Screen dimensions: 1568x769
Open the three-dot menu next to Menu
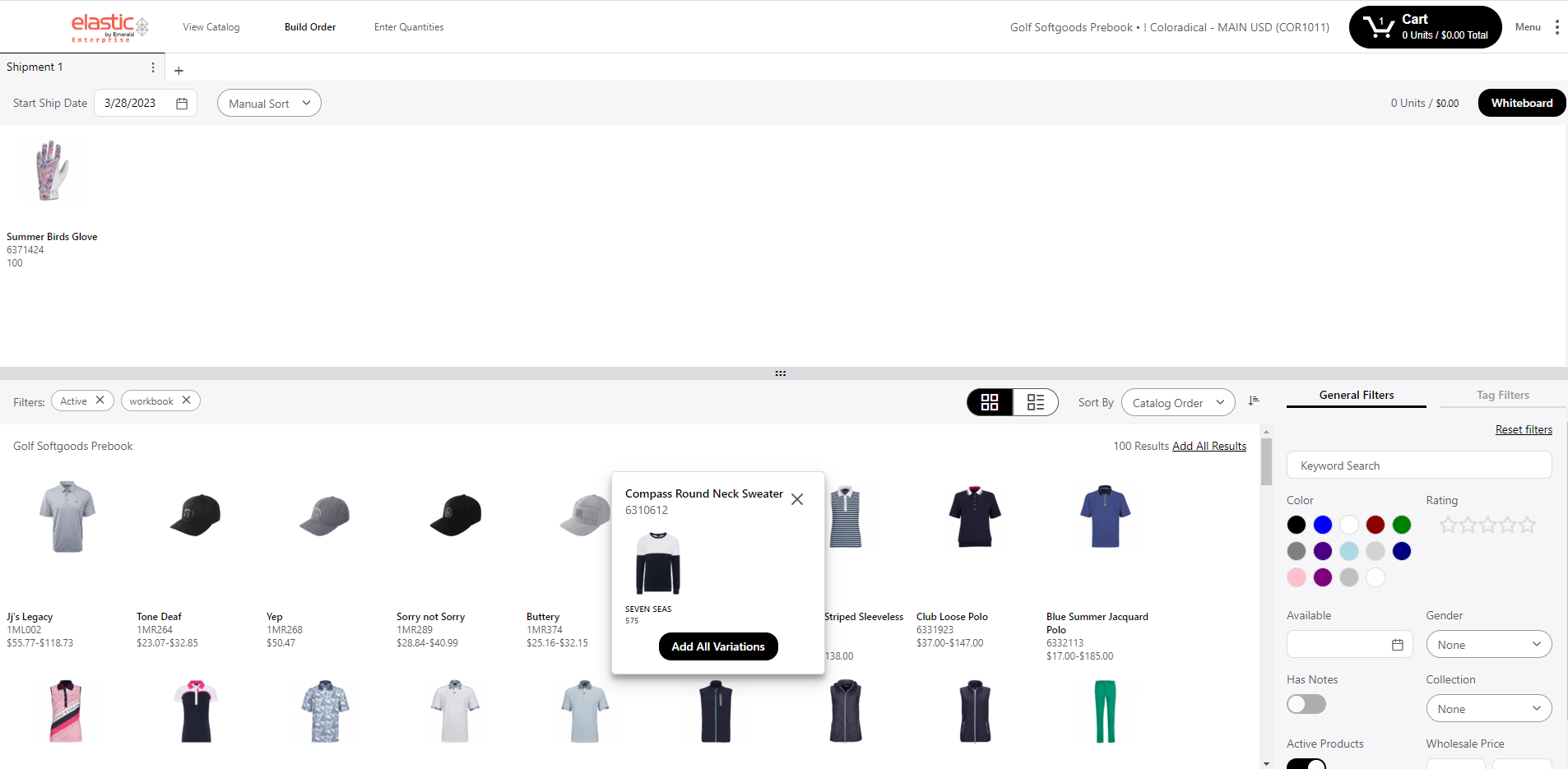coord(1556,27)
